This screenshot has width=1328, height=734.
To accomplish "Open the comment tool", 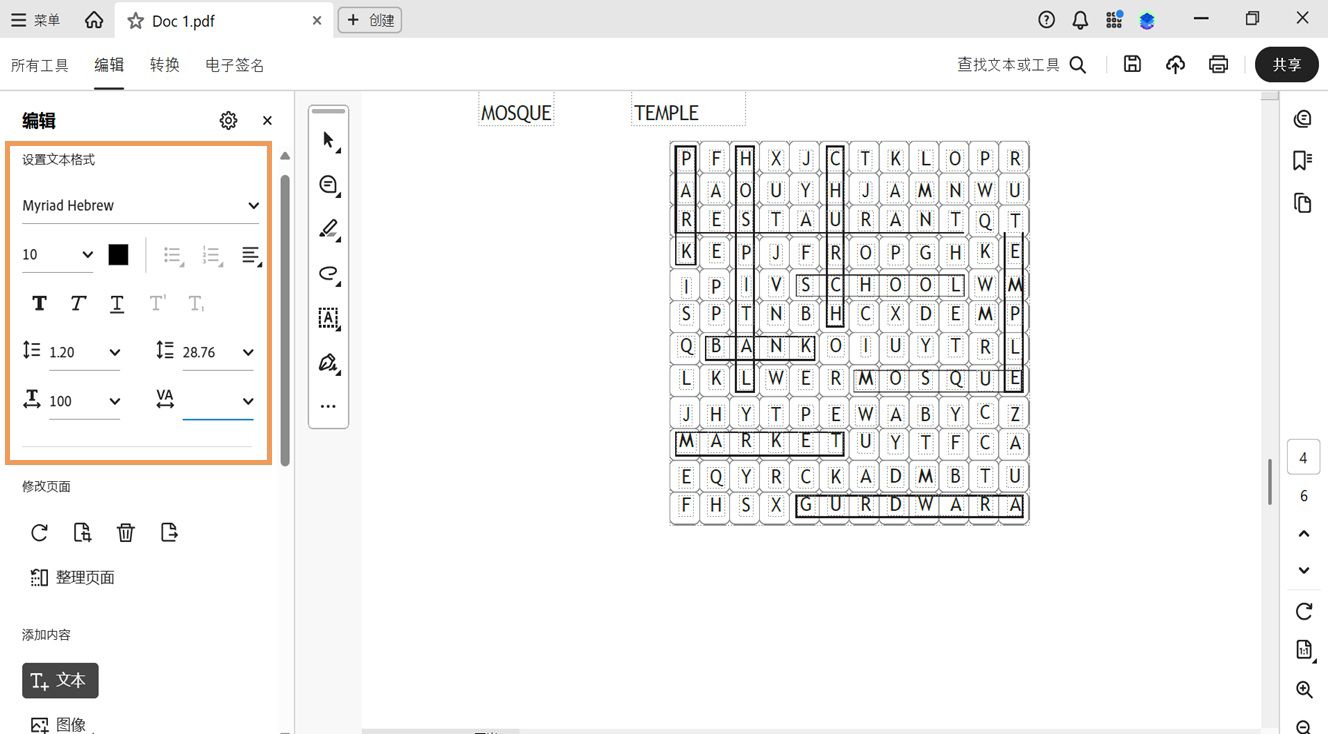I will pos(328,185).
